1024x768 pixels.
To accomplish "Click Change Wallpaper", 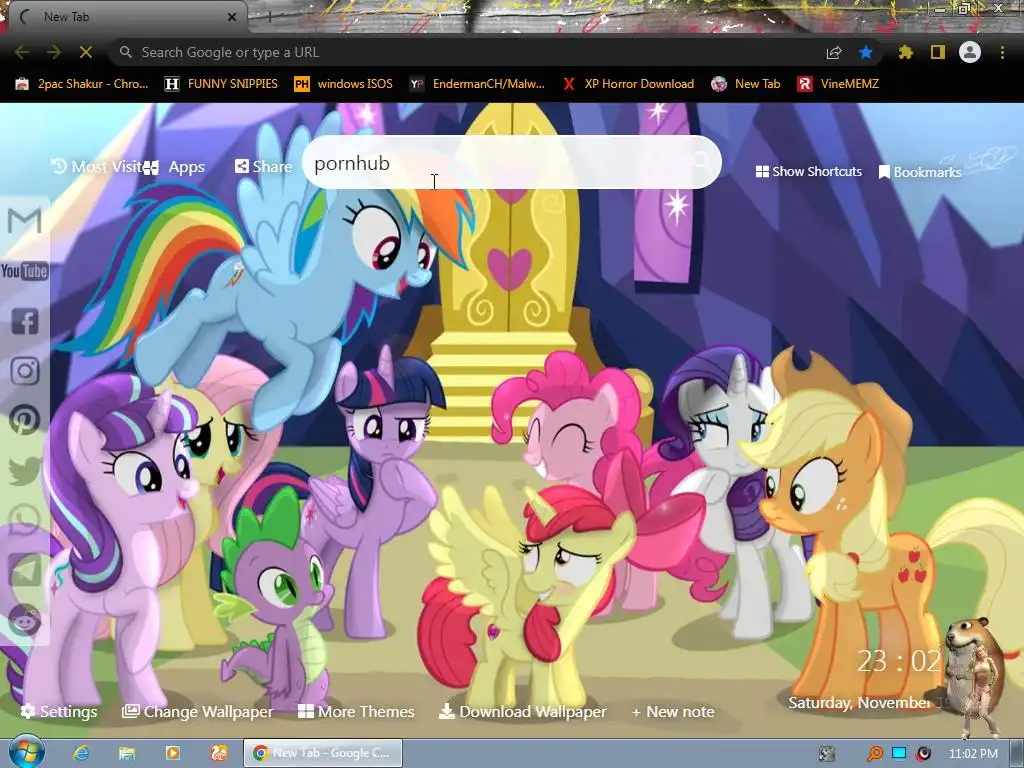I will (198, 711).
